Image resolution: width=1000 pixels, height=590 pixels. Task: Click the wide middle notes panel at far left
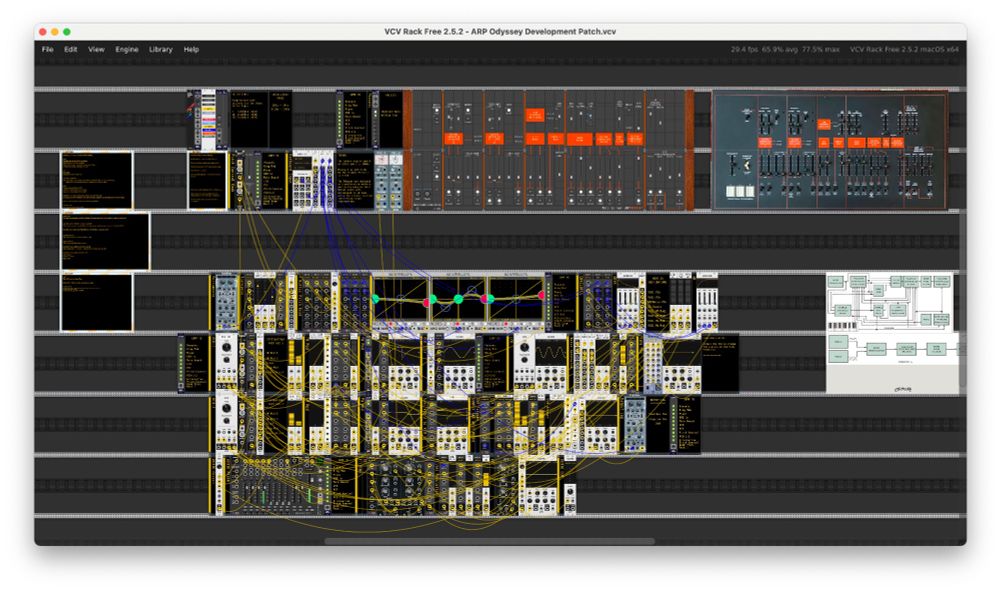105,241
